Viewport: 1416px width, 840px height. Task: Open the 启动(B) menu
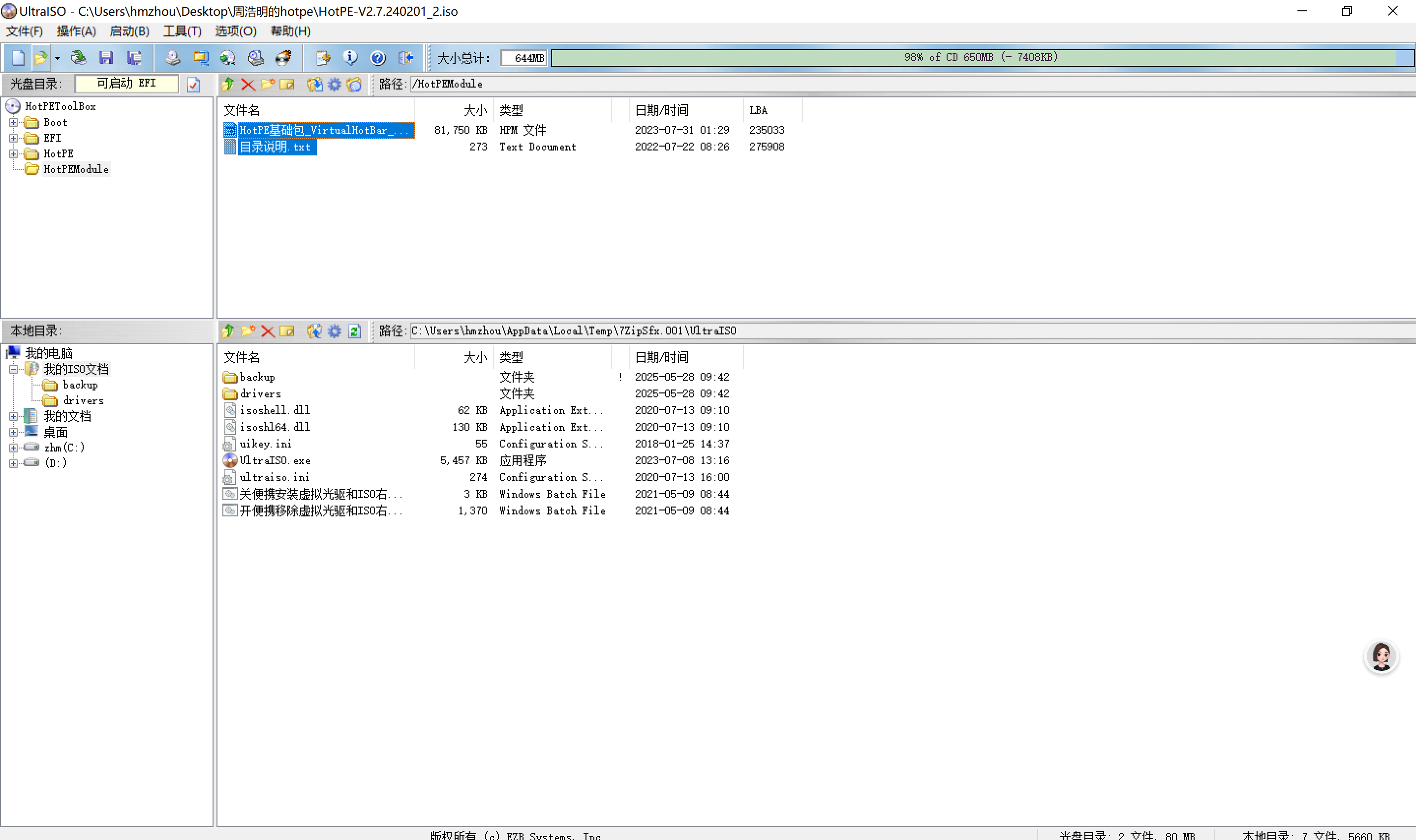[x=130, y=31]
